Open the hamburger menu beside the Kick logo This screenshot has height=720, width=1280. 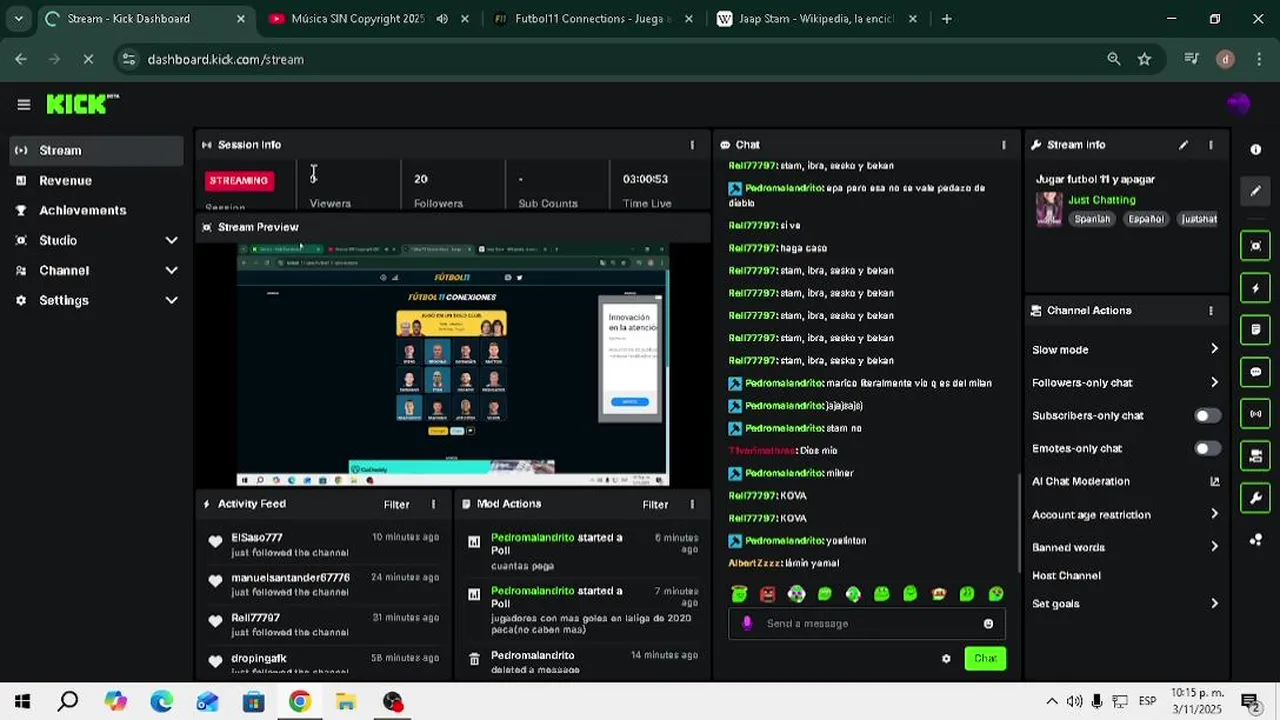click(24, 104)
